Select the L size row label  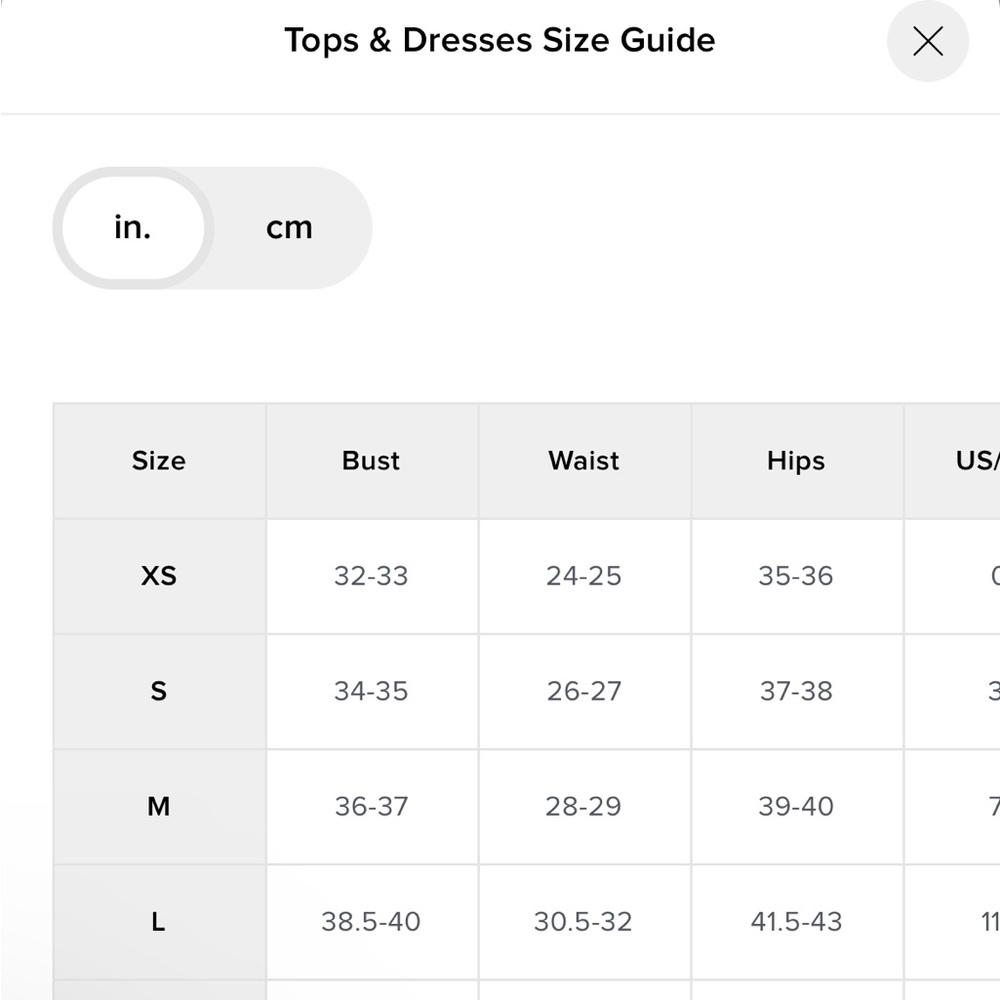159,922
